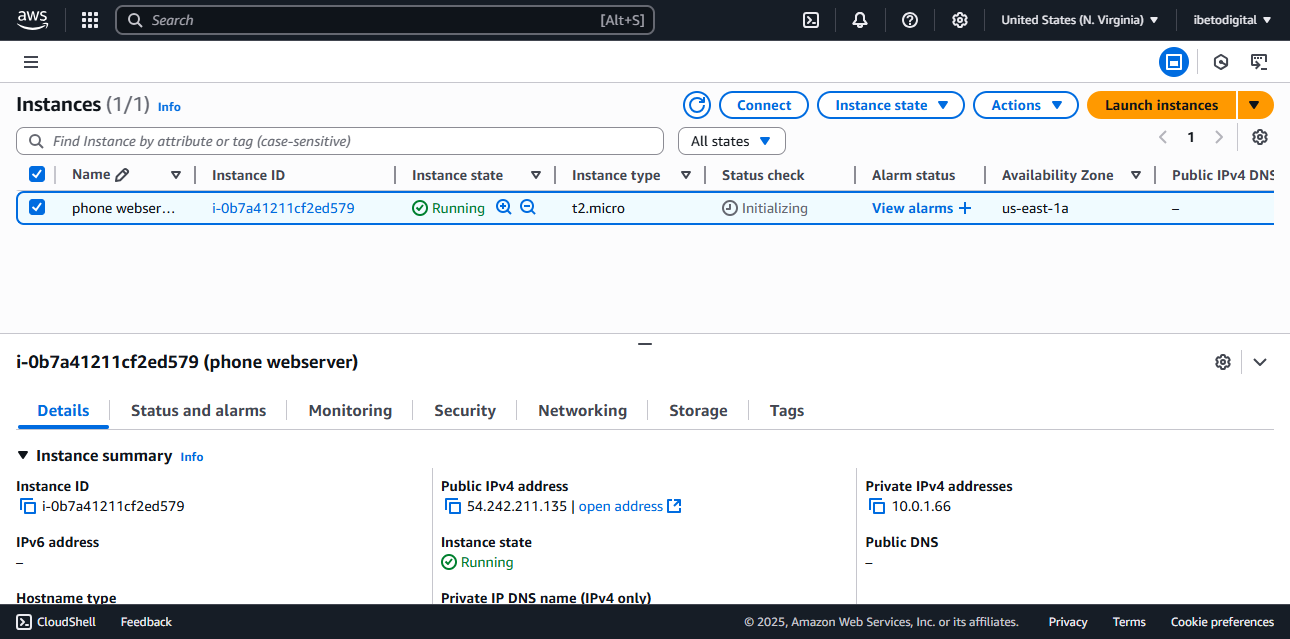Open the table preferences gear icon
This screenshot has height=639, width=1290.
[1260, 137]
